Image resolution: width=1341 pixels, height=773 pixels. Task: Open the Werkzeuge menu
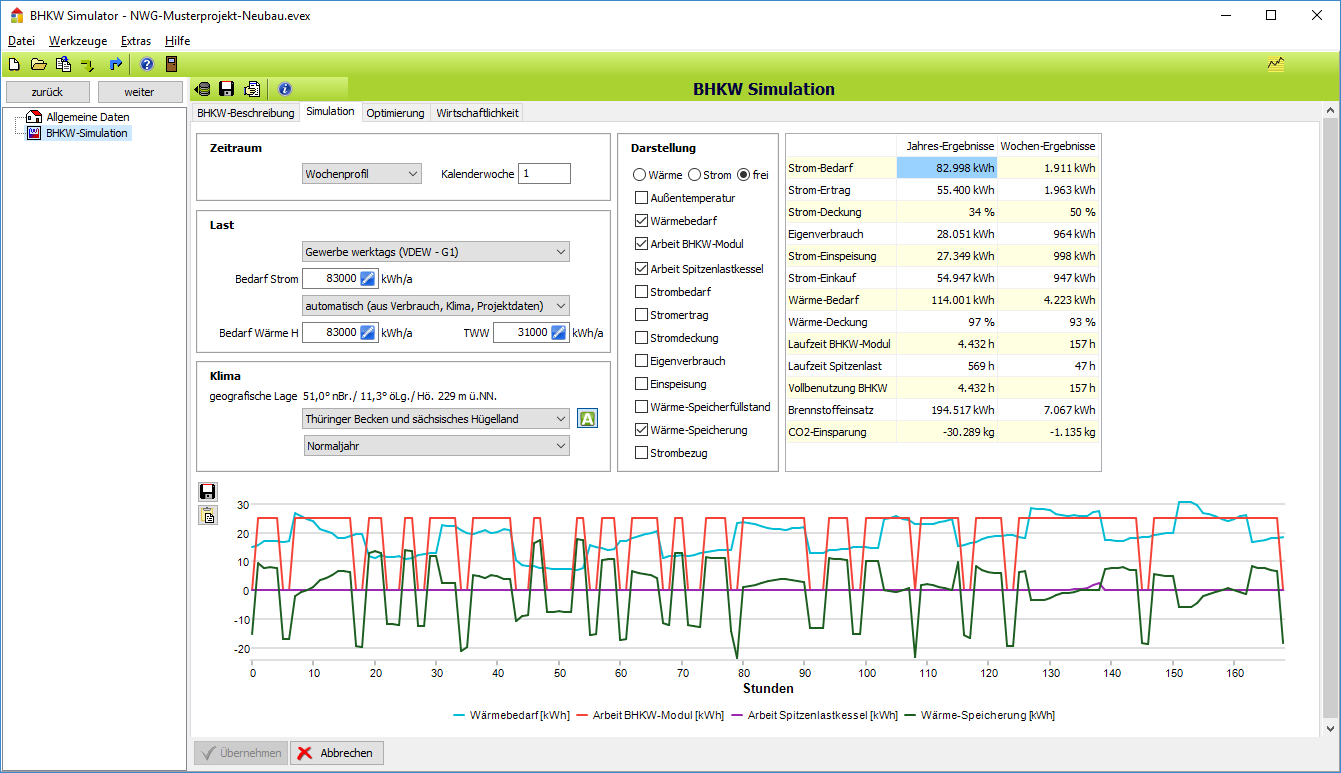click(78, 41)
